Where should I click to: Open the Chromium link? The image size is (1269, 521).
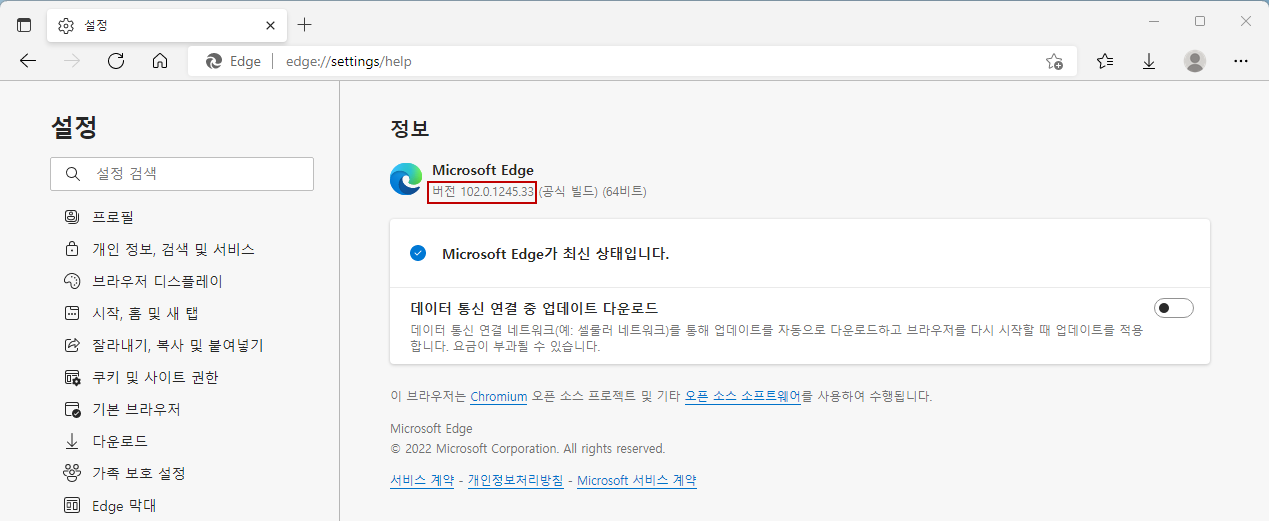(498, 396)
